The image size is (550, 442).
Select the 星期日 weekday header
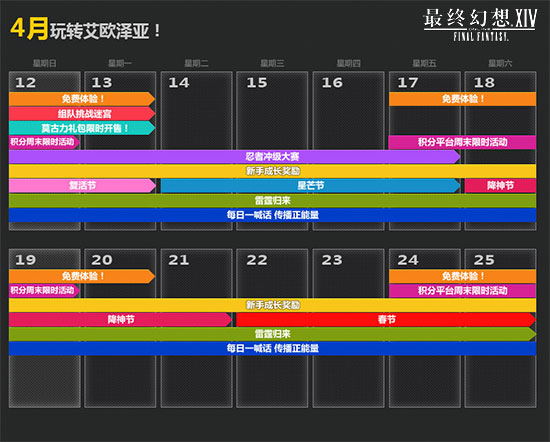[45, 63]
